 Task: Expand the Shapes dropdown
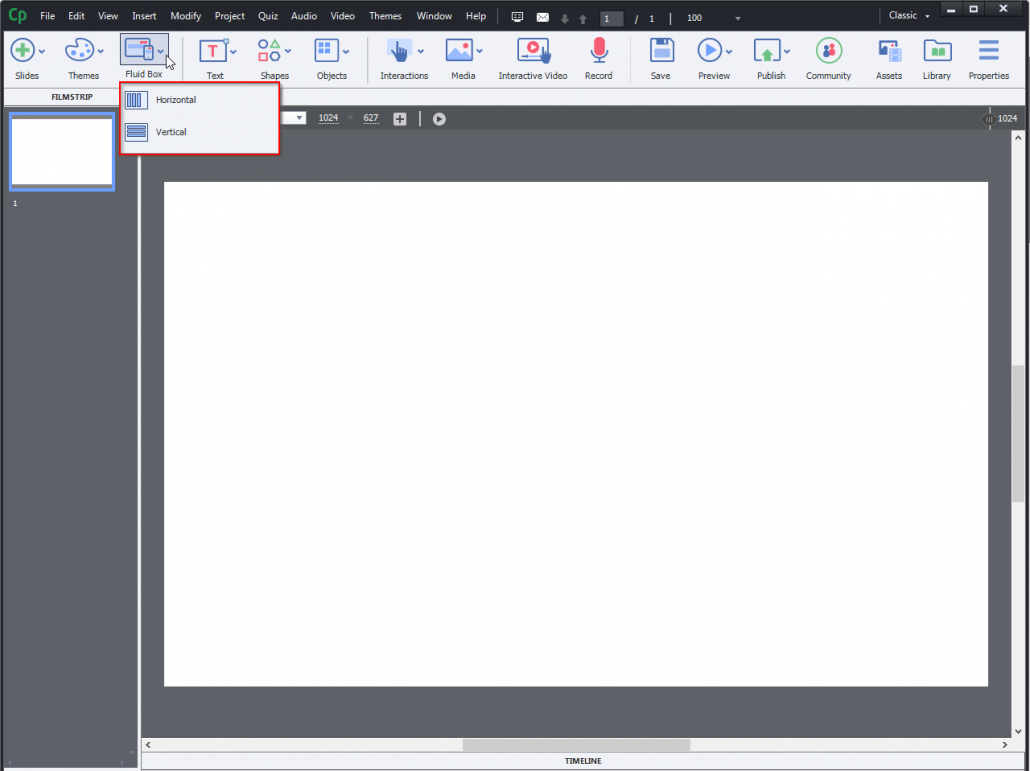[x=289, y=49]
